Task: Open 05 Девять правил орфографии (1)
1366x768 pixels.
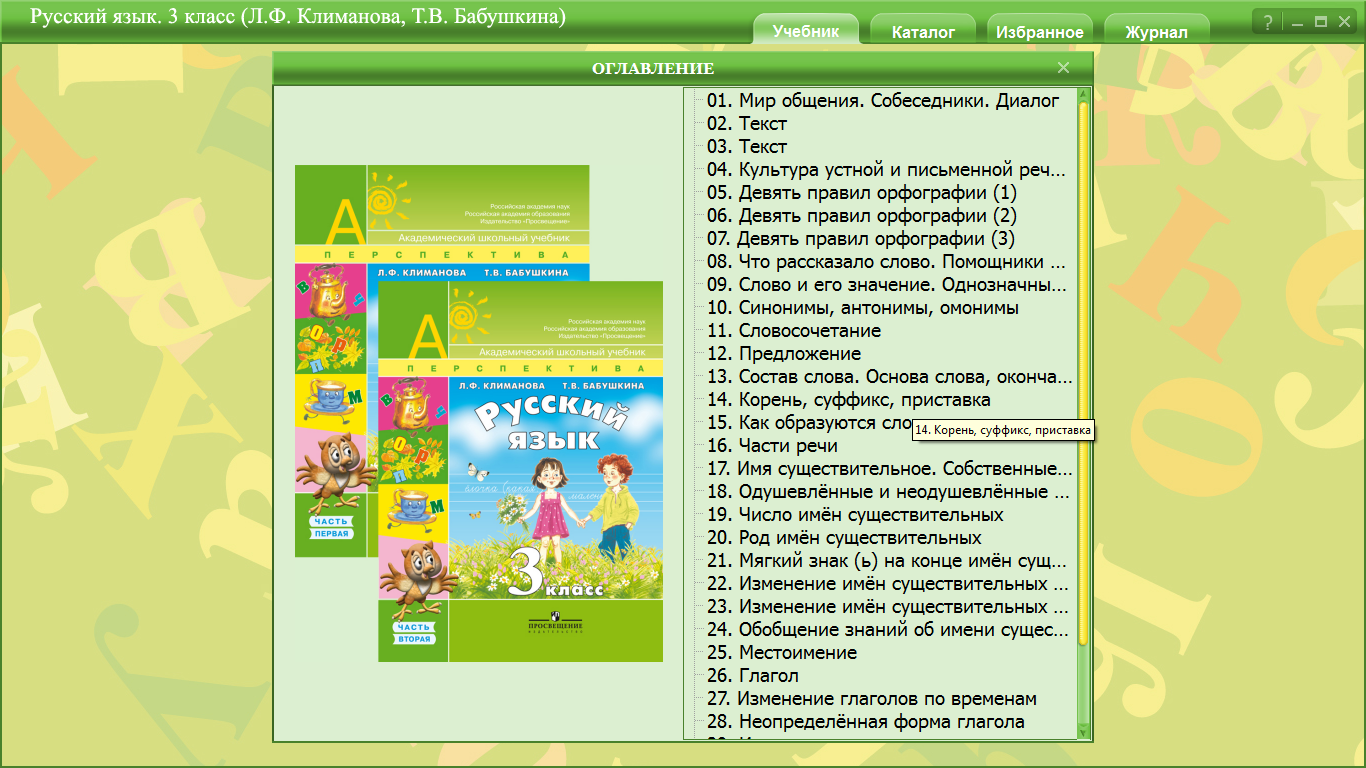Action: click(x=861, y=192)
